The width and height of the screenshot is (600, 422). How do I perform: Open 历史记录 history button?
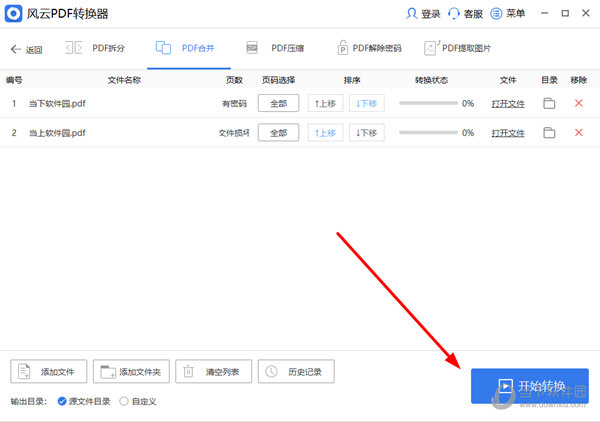[x=296, y=371]
